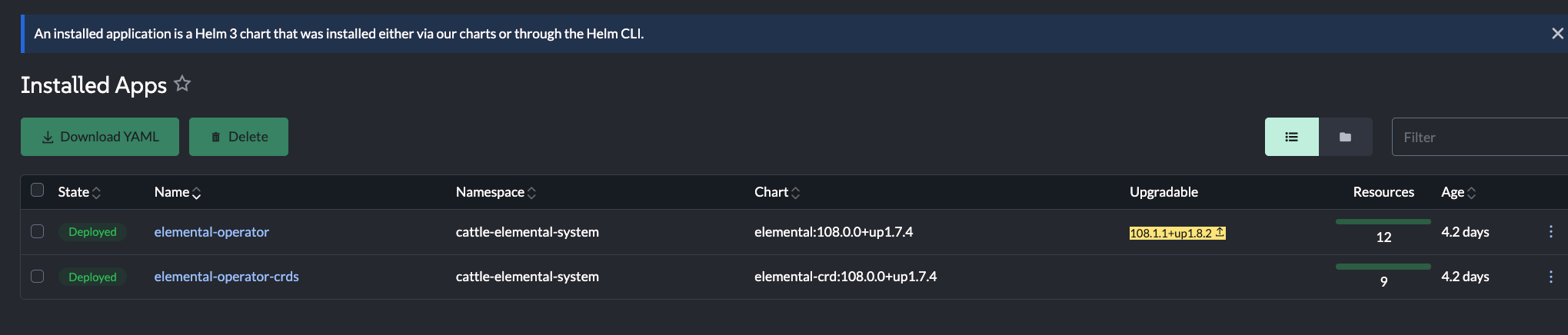Open the elemental-operator-crds row actions menu
The height and width of the screenshot is (335, 1568).
[1550, 277]
